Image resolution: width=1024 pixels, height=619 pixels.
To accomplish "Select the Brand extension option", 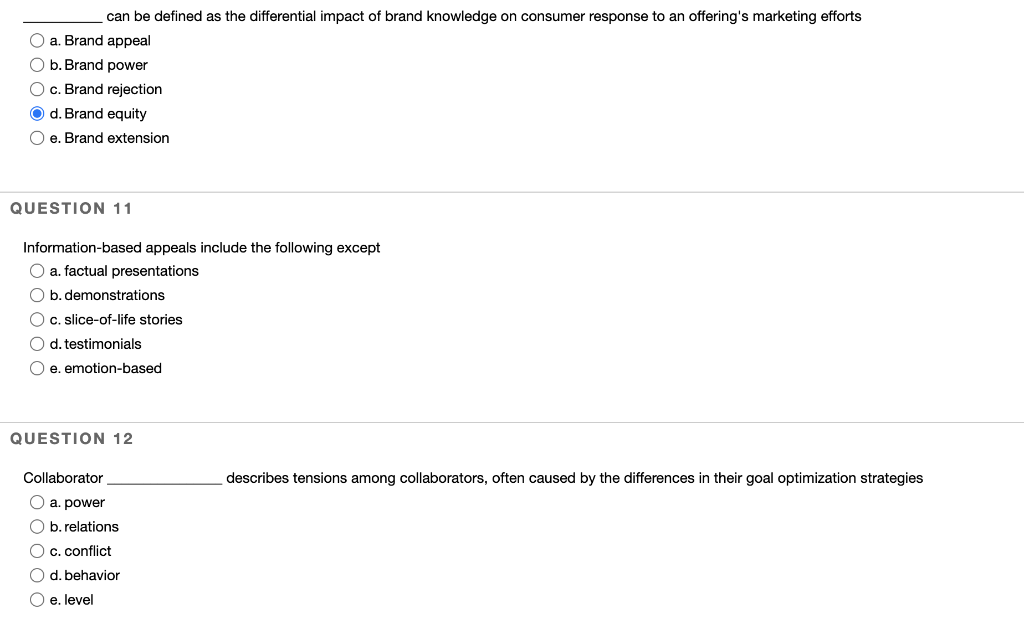I will [37, 138].
